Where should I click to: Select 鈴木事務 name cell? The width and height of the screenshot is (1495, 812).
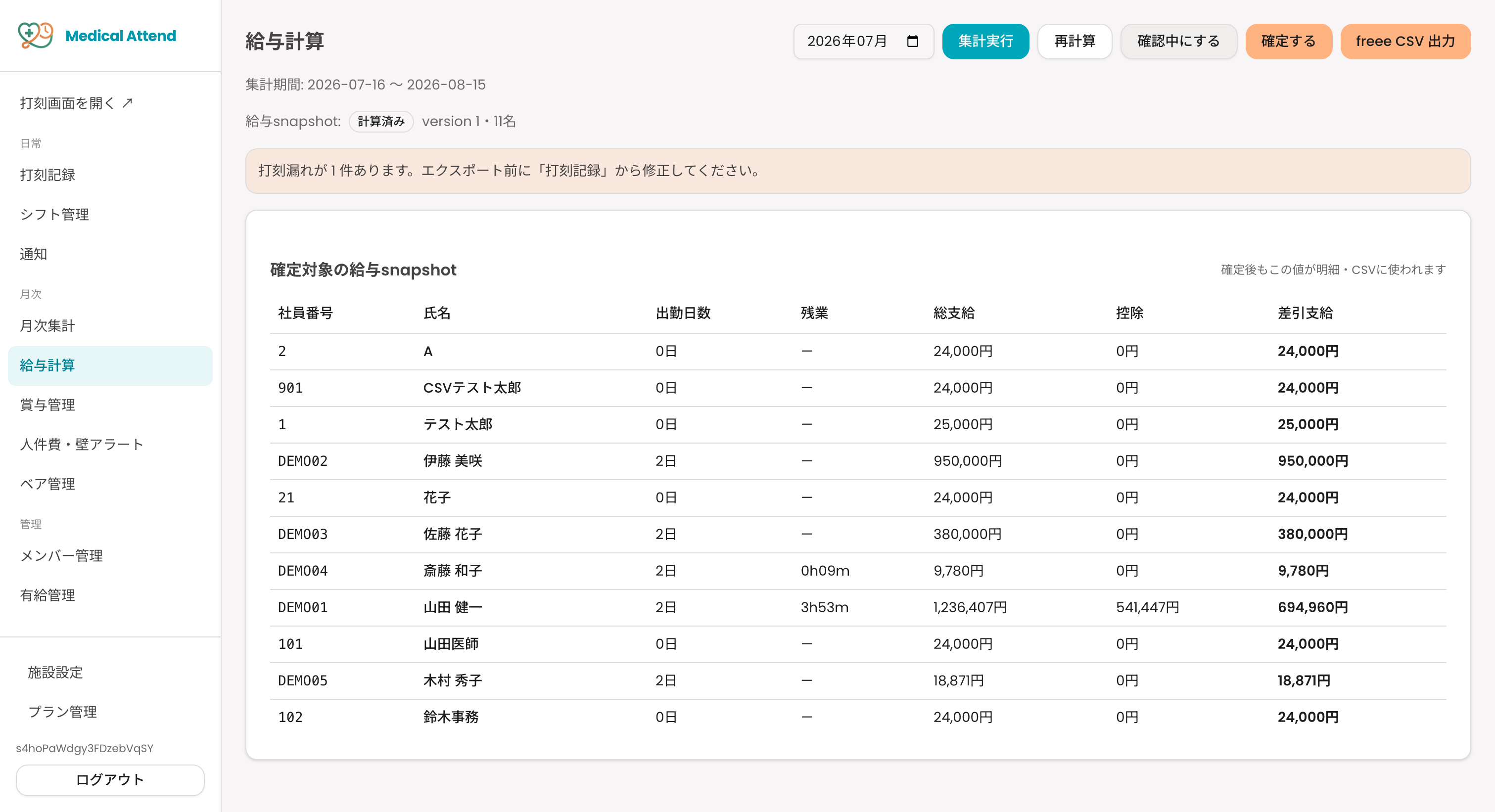pos(451,717)
